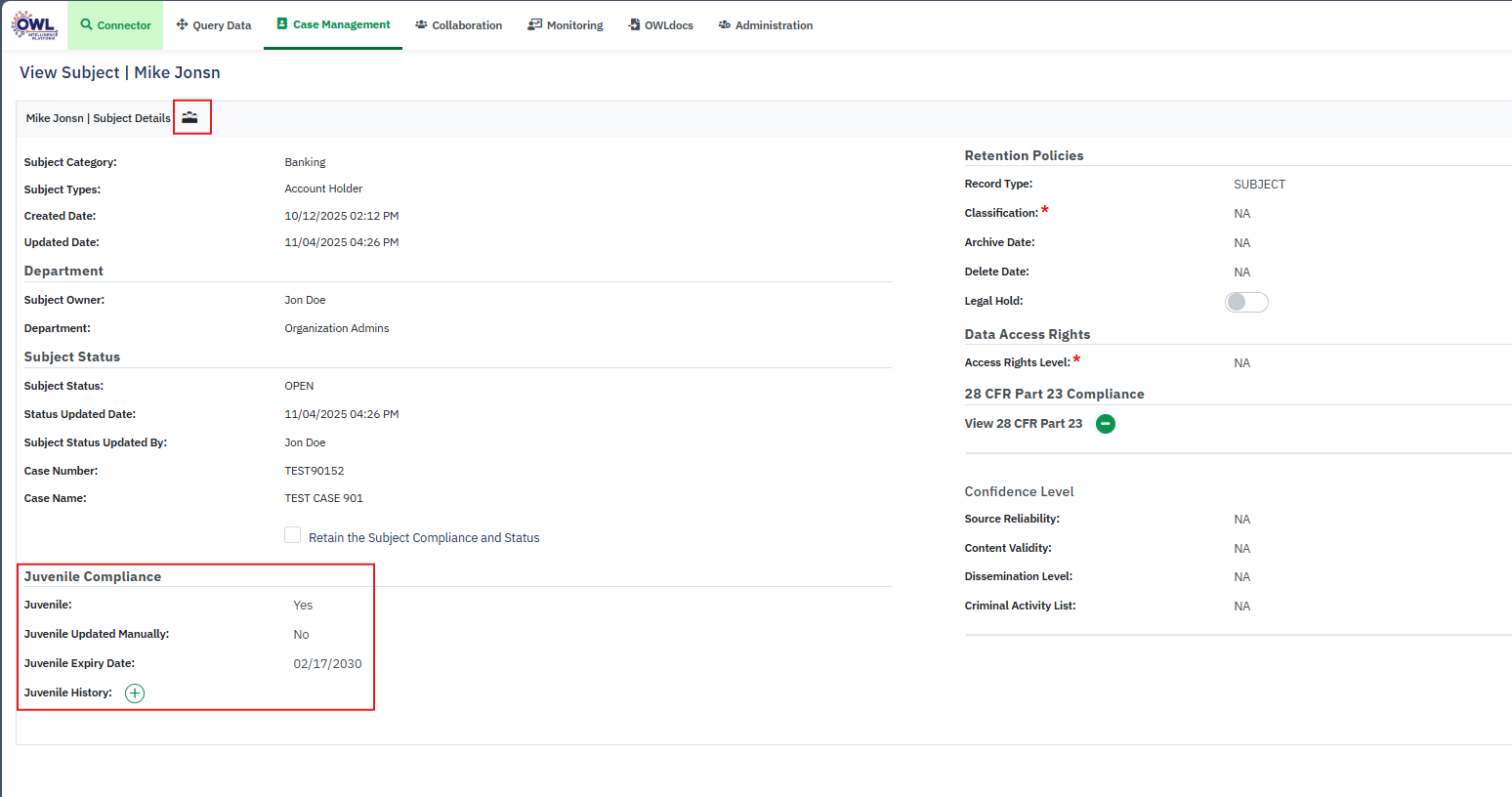The image size is (1512, 797).
Task: Click the OWL Intelligence Platform logo
Action: click(34, 25)
